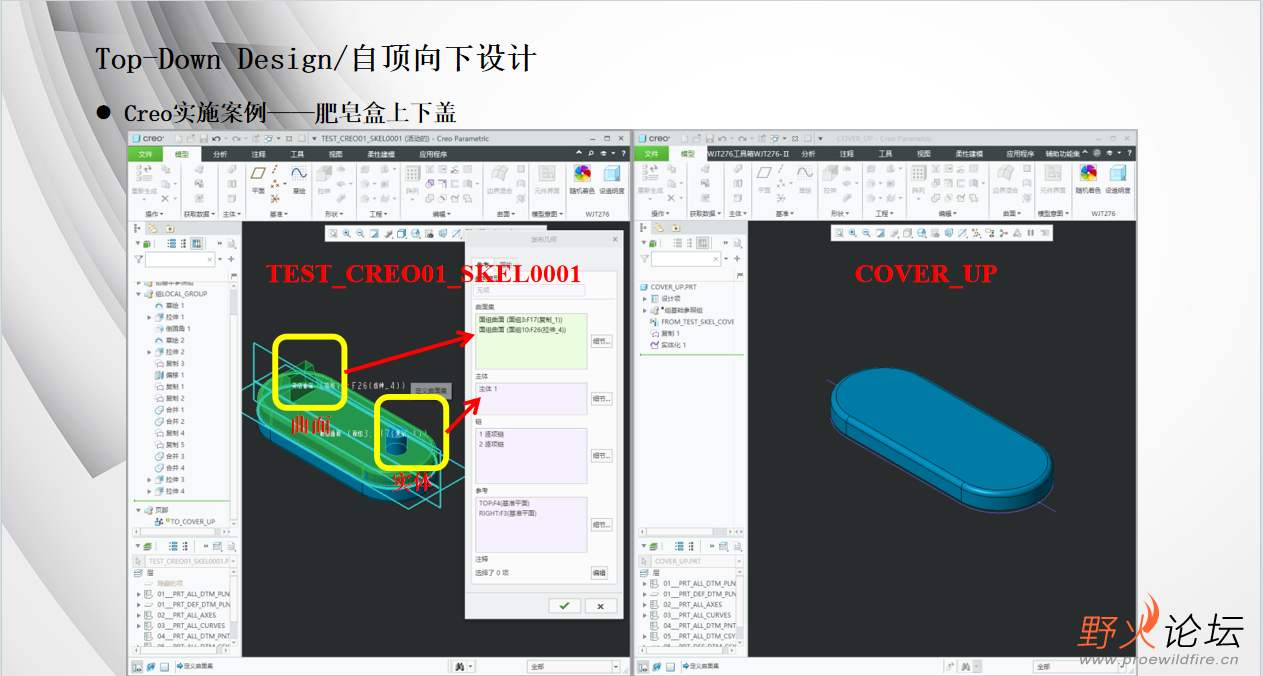Expand 设计项 node in COVER_UP tree
Viewport: 1263px width, 676px height.
[645, 299]
